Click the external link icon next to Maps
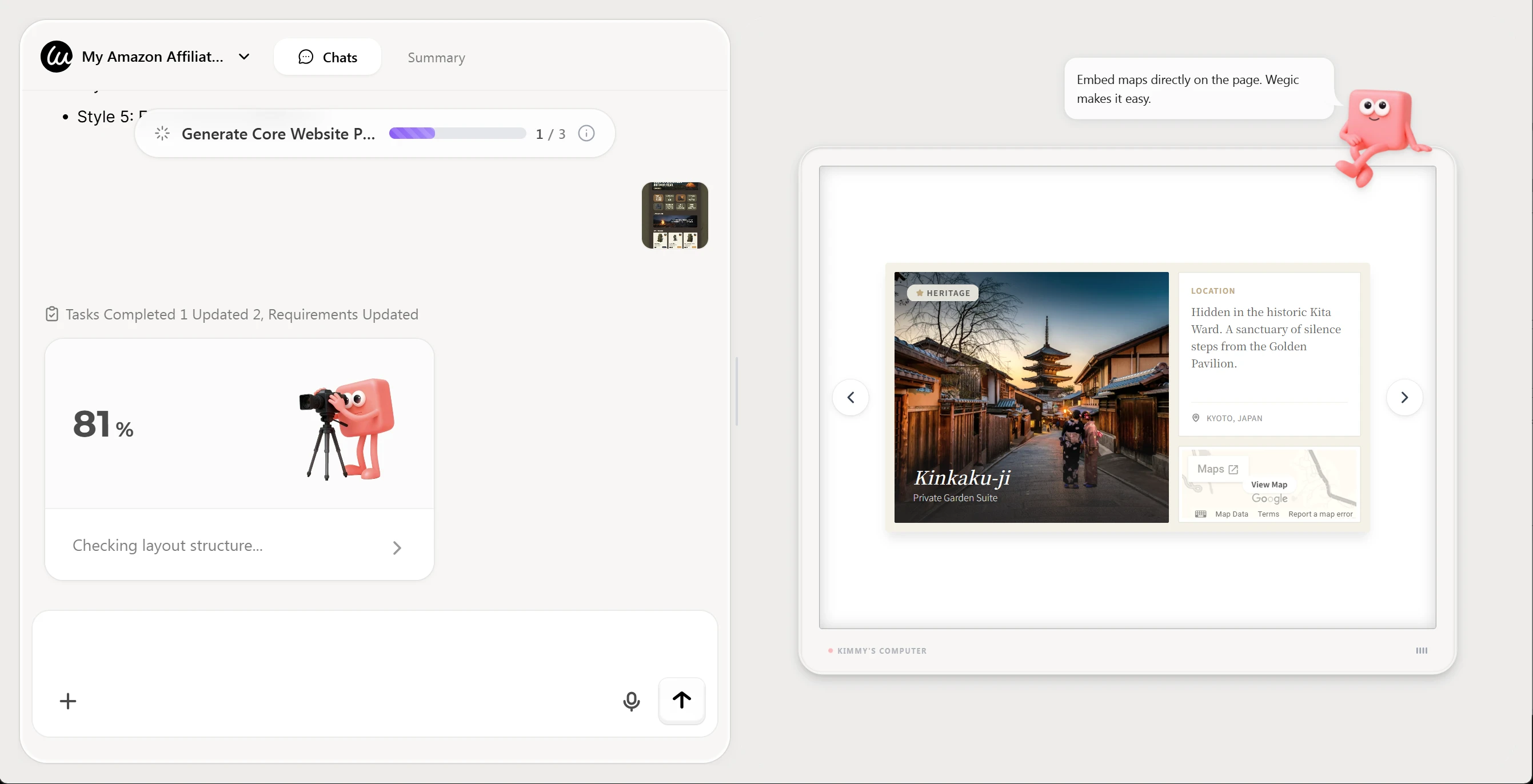 1233,469
